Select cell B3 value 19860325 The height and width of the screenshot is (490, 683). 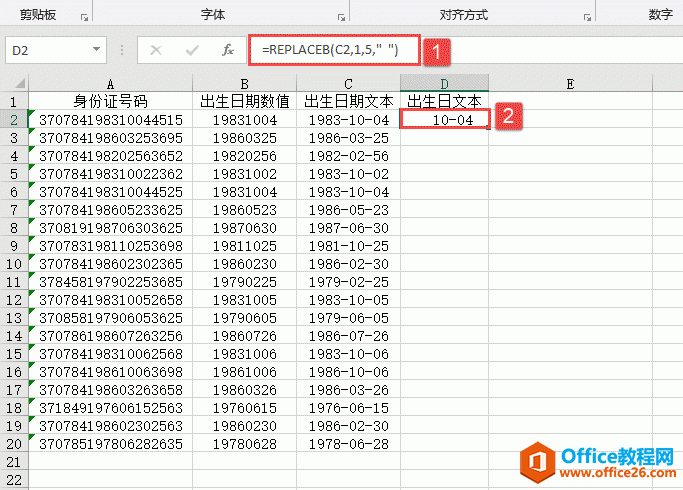[x=244, y=138]
